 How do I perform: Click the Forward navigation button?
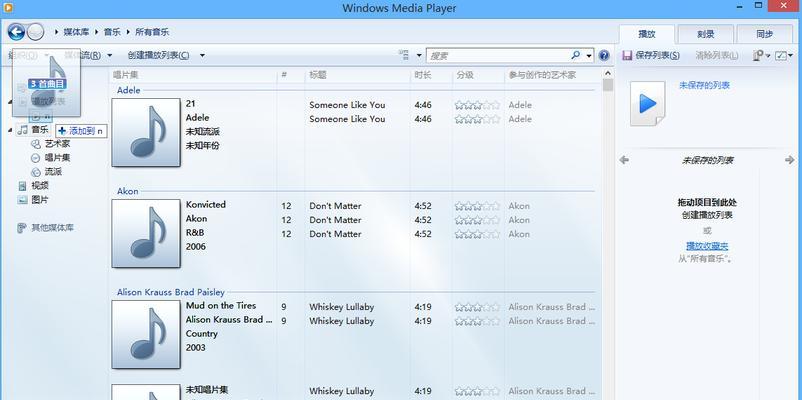click(35, 32)
